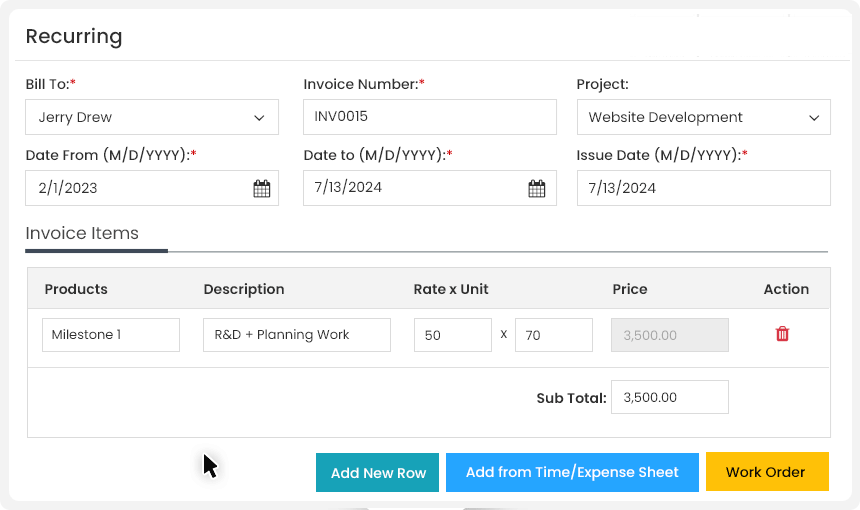
Task: Select the rate field showing 50
Action: click(452, 335)
